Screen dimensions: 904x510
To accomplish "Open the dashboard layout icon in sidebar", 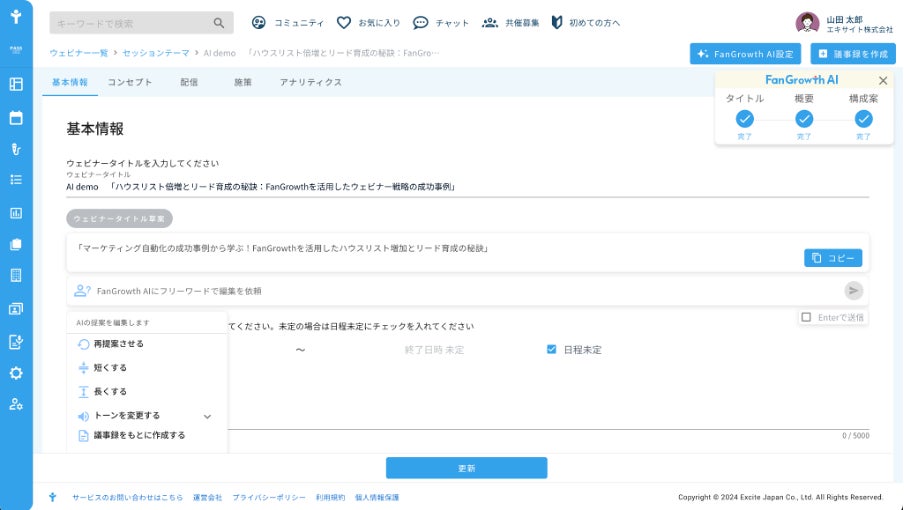I will [16, 84].
